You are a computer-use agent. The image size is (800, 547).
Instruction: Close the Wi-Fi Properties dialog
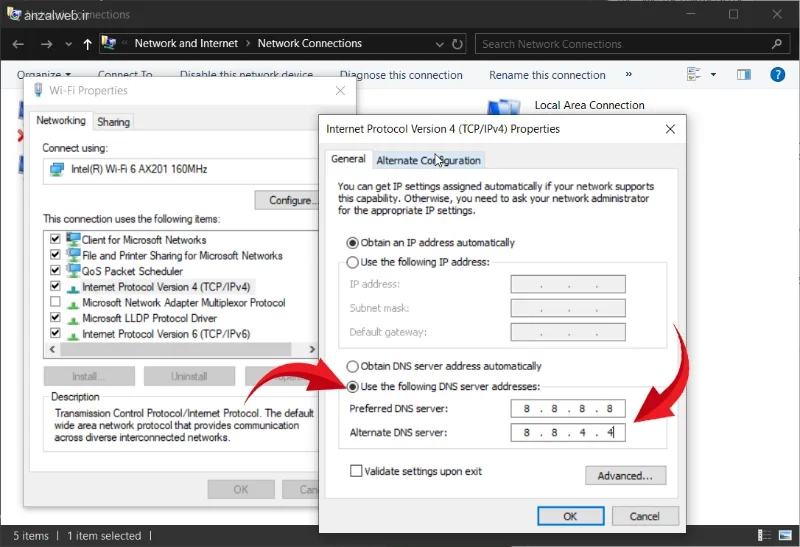coord(340,91)
